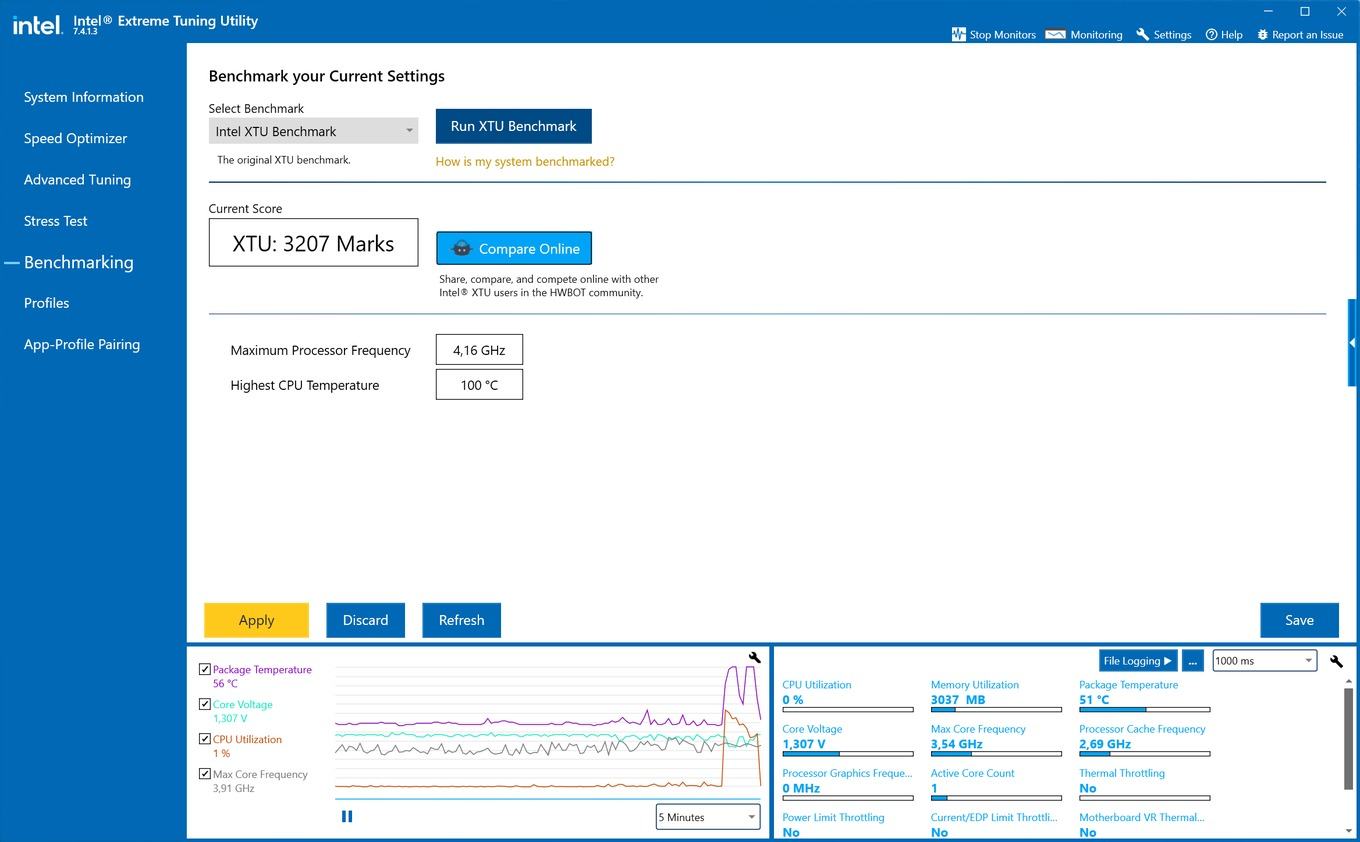Image resolution: width=1360 pixels, height=842 pixels.
Task: Open the 1000 ms polling interval dropdown
Action: [x=1264, y=661]
